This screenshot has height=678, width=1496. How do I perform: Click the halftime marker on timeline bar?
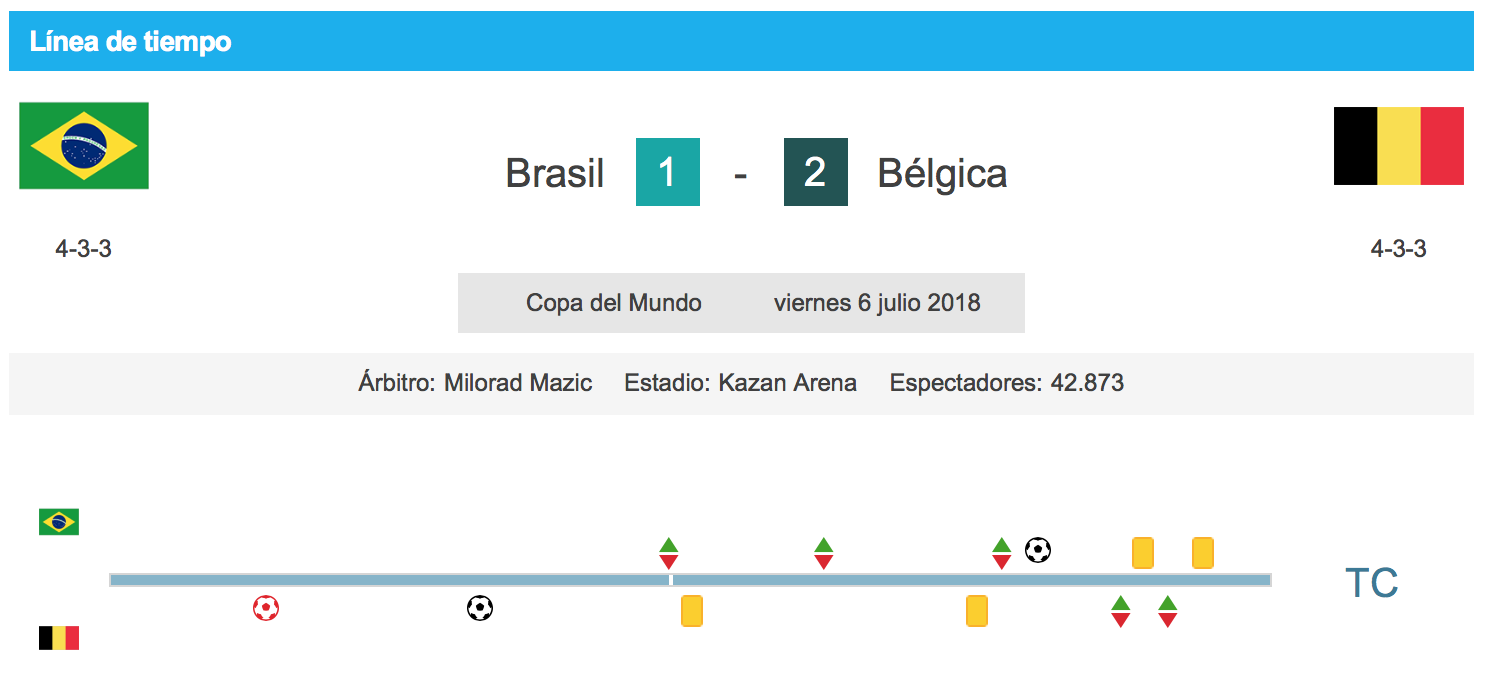point(671,580)
